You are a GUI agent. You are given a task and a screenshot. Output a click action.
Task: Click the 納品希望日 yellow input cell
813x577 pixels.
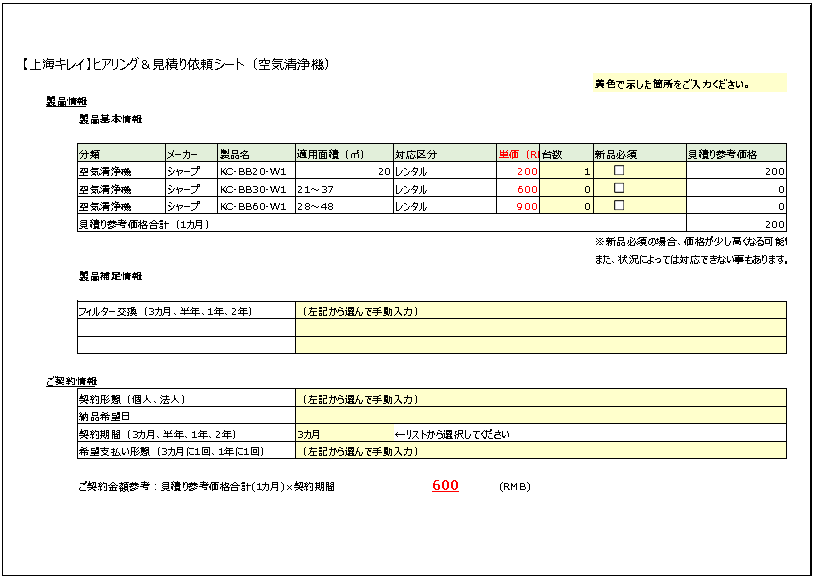click(x=450, y=415)
